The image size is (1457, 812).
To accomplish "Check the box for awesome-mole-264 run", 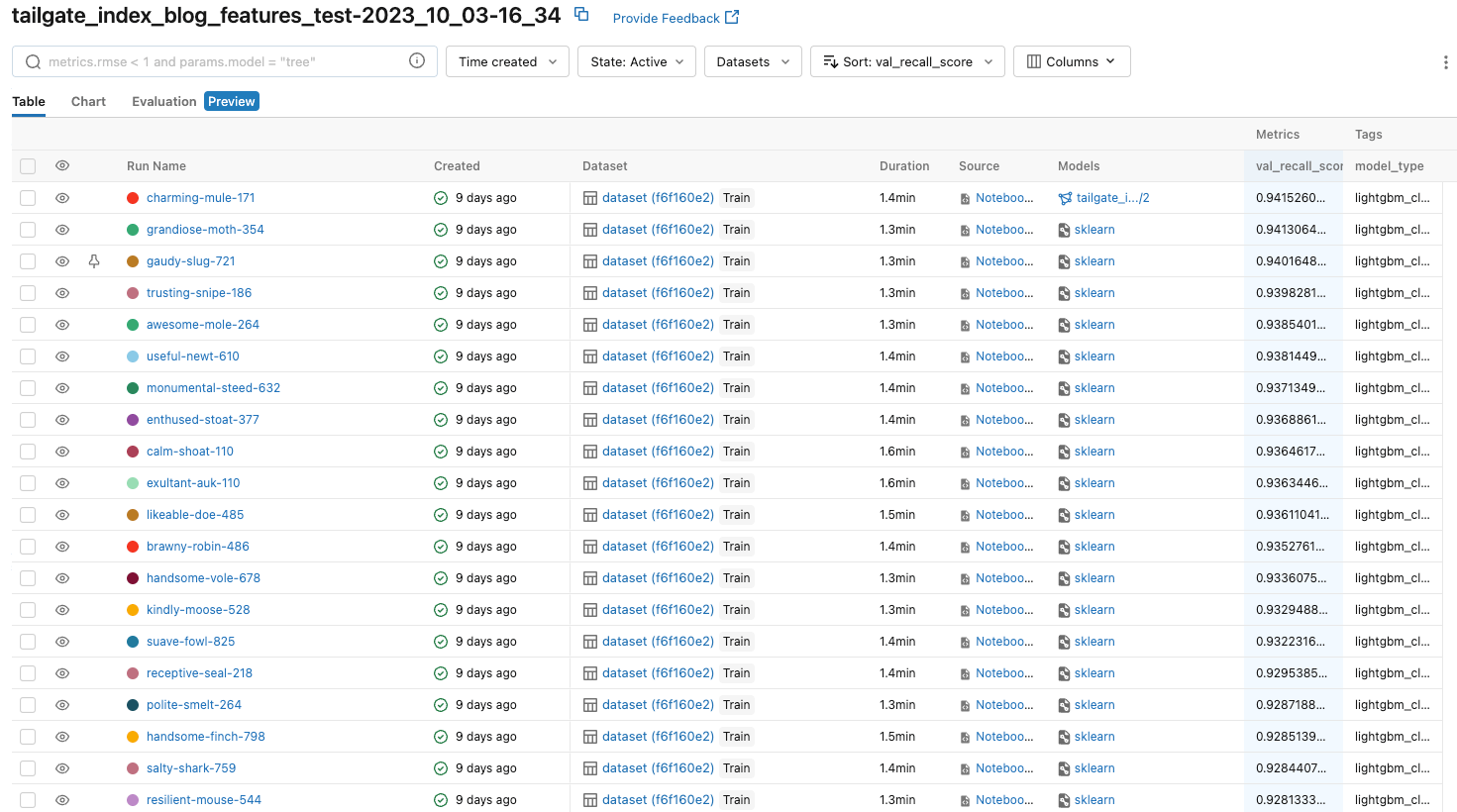I will [x=28, y=325].
